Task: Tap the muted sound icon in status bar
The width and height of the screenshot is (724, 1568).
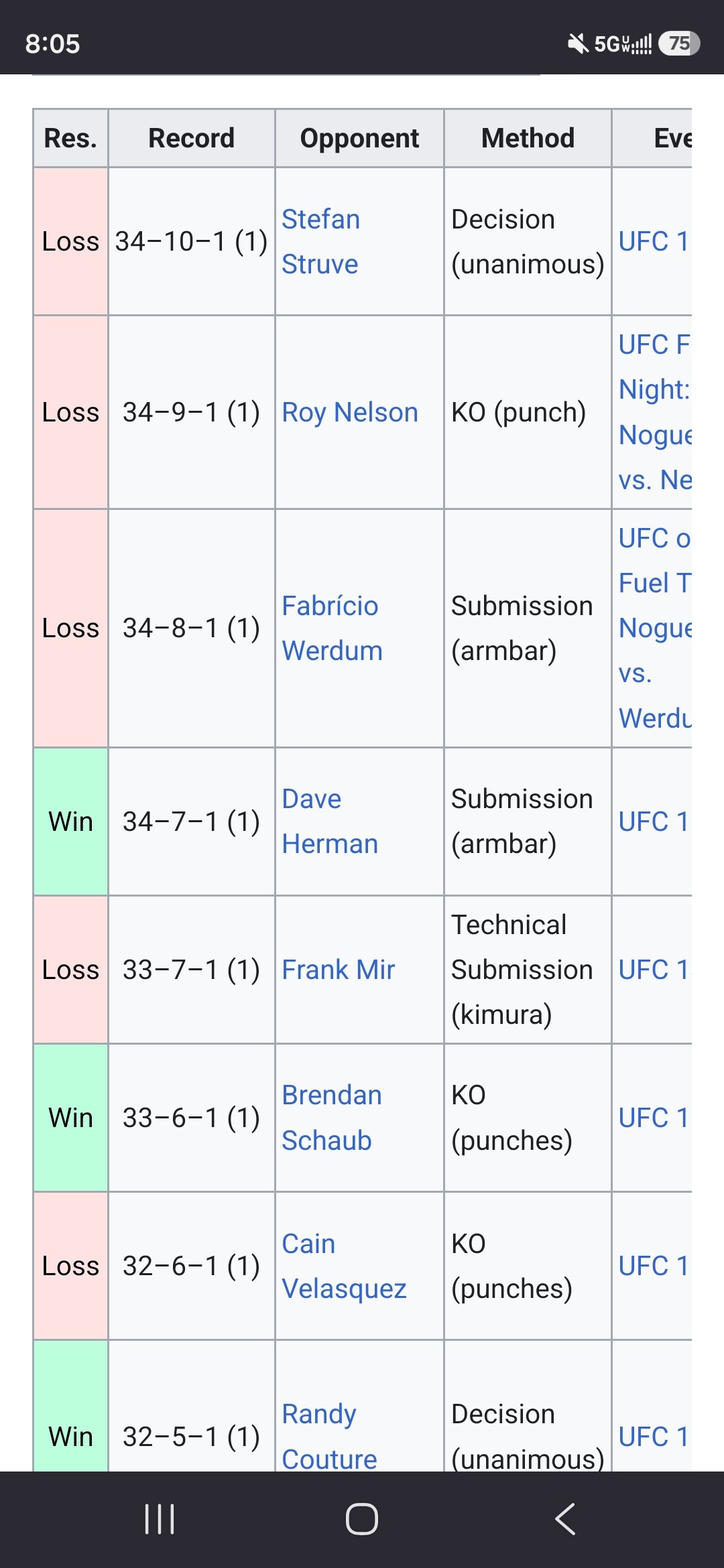Action: [x=577, y=44]
